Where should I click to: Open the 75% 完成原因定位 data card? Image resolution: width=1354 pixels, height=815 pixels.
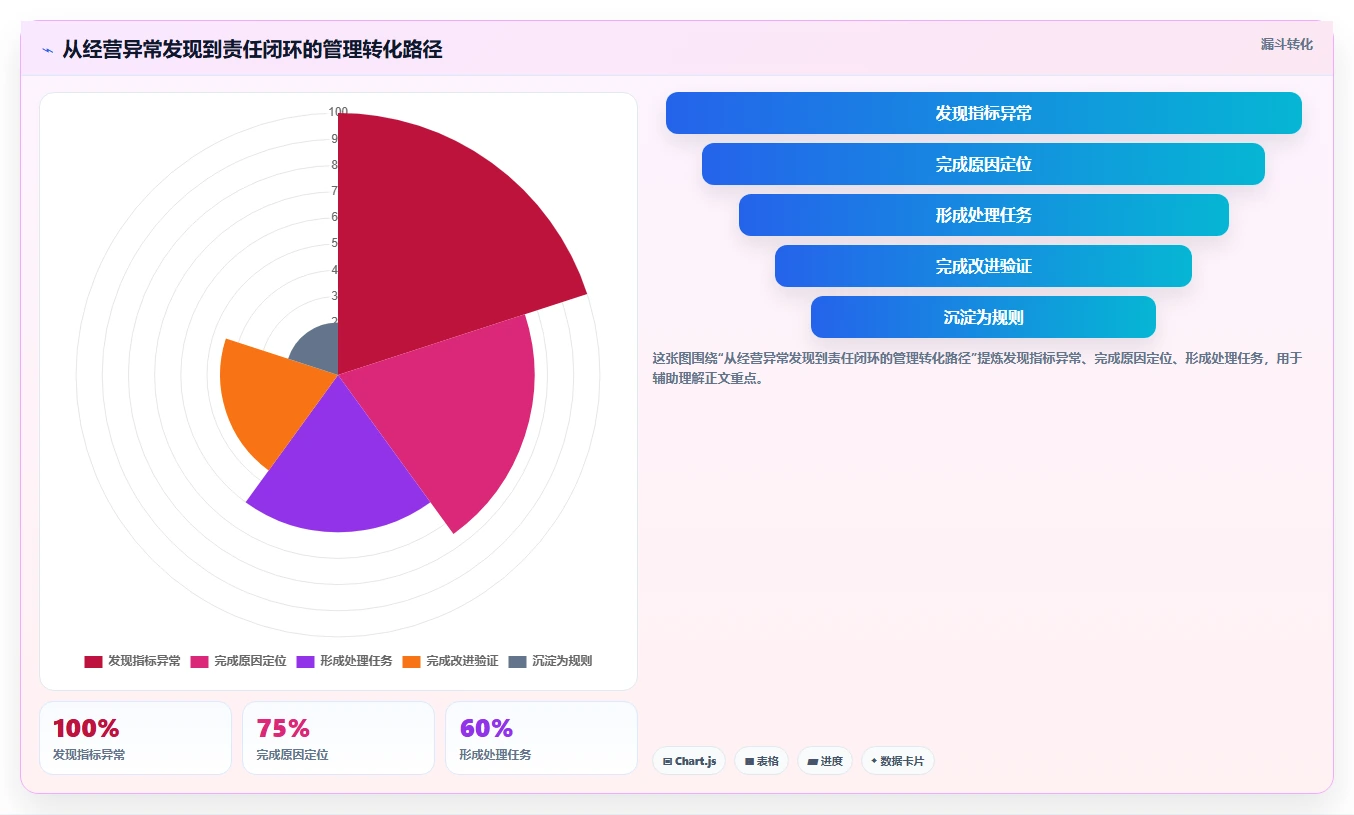(338, 738)
